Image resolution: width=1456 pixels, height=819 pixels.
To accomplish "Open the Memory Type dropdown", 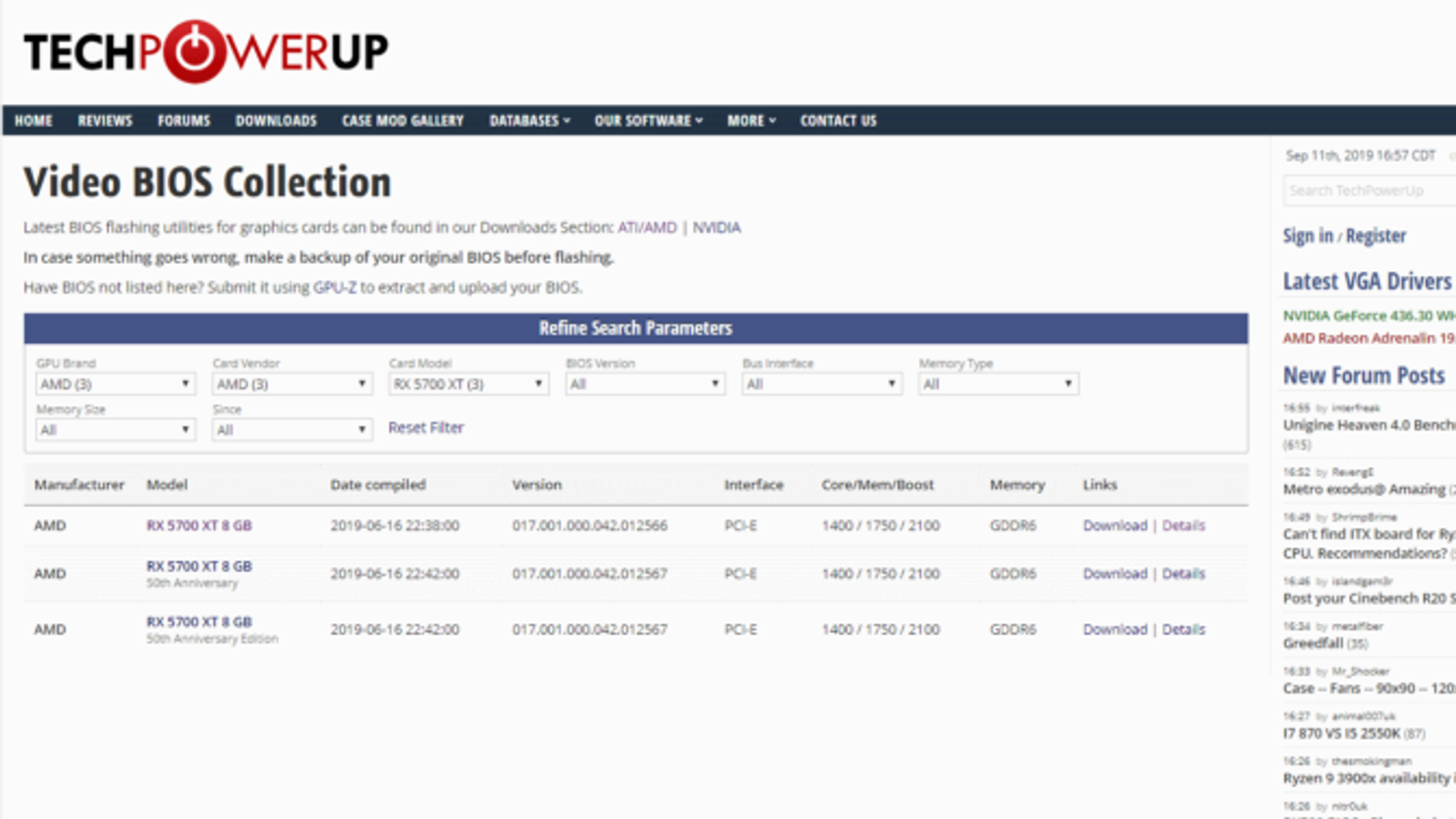I will pyautogui.click(x=997, y=384).
